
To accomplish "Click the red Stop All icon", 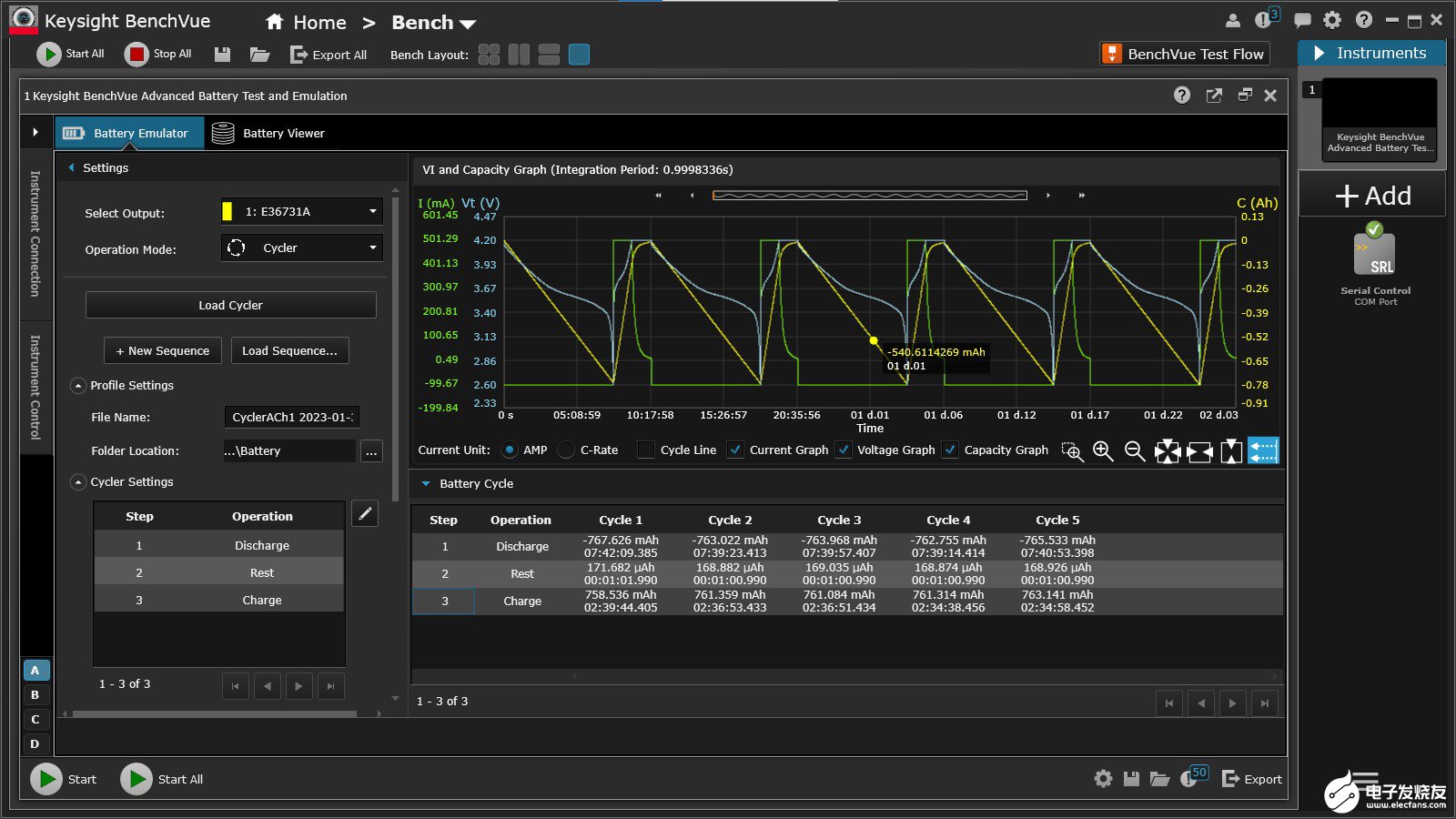I will point(136,55).
